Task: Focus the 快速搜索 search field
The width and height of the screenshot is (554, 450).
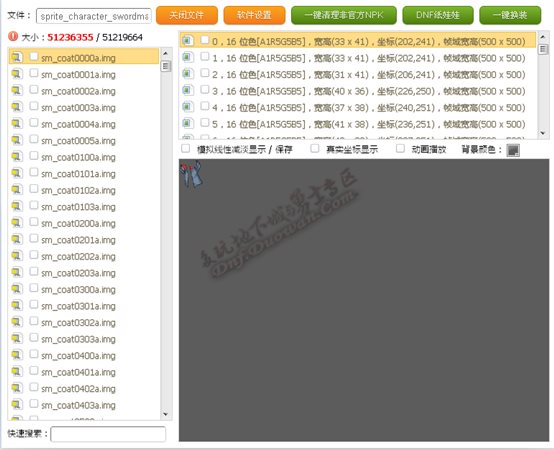Action: [x=108, y=434]
